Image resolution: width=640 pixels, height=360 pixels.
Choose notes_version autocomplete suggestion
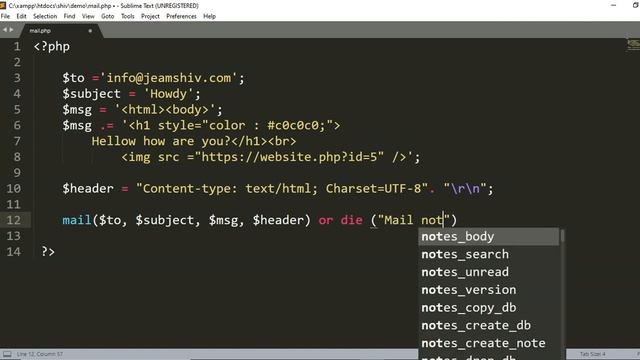point(489,290)
